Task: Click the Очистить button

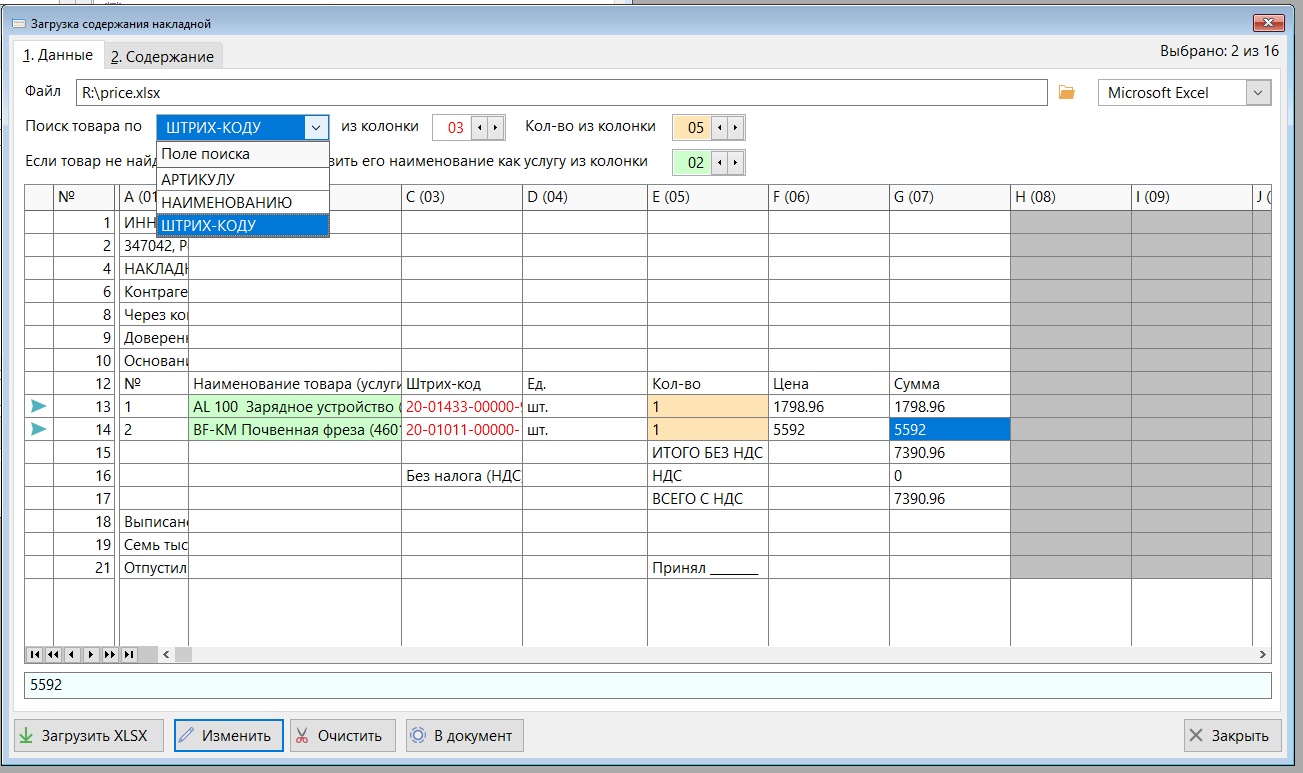Action: (x=341, y=736)
